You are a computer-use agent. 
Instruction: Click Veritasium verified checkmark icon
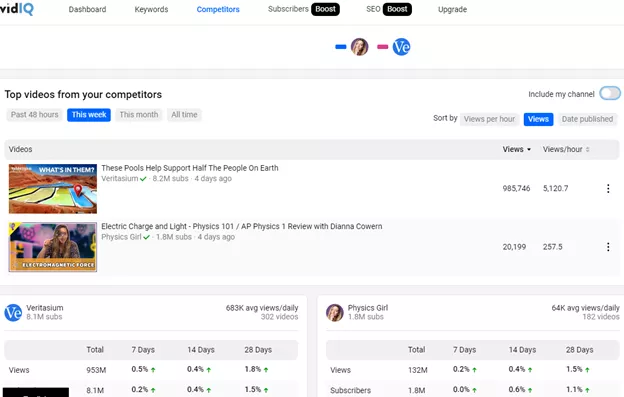tap(143, 179)
